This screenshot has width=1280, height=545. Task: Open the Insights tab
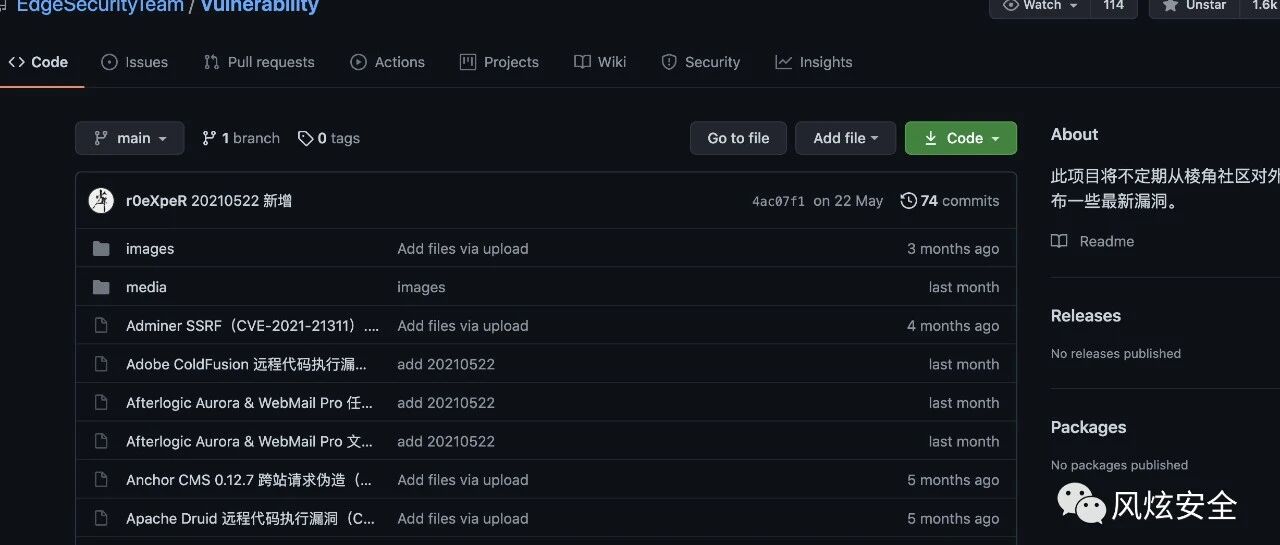tap(814, 62)
